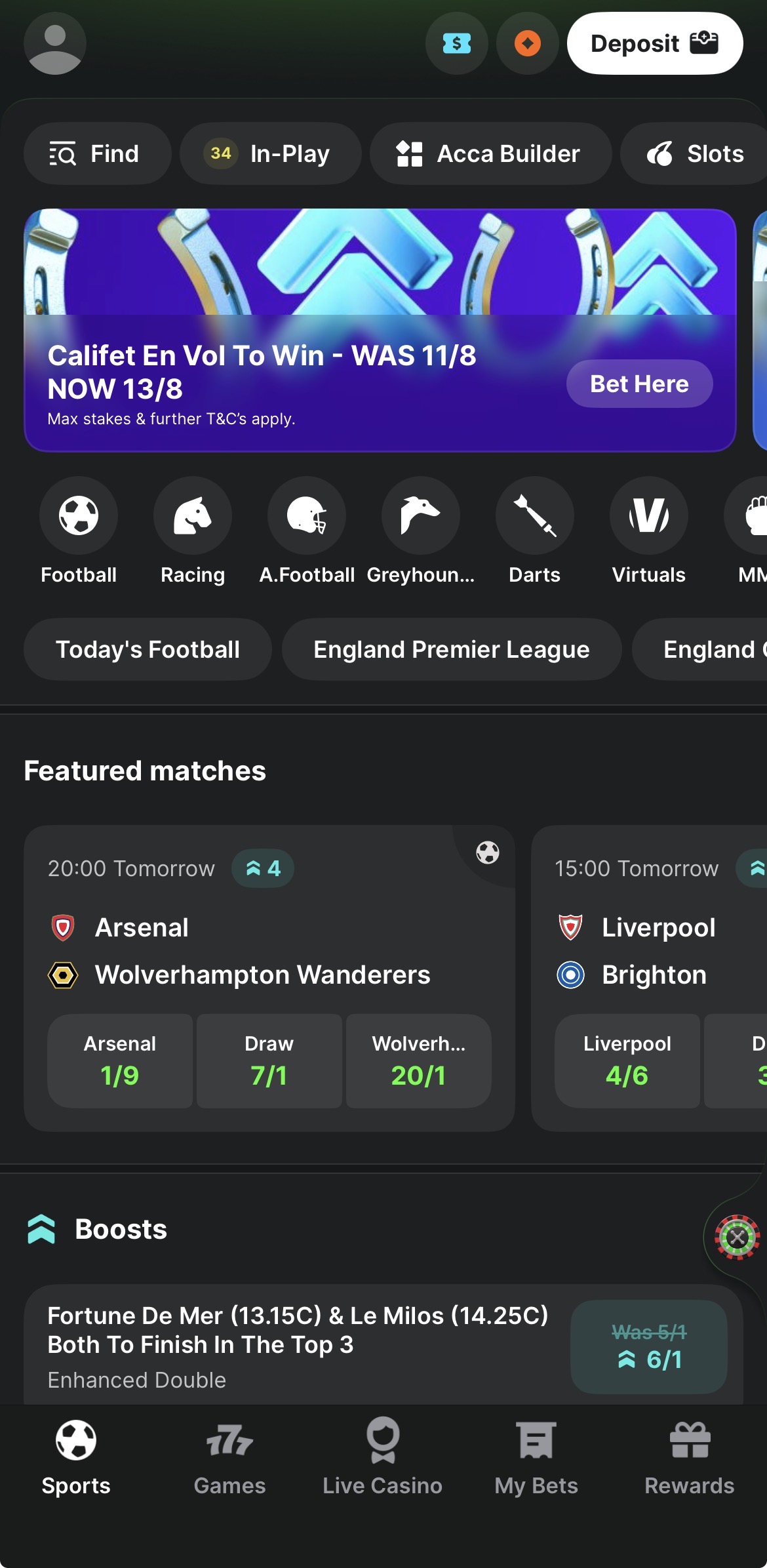Switch to the My Bets tab
Screen dimensions: 767x1568
536,1457
